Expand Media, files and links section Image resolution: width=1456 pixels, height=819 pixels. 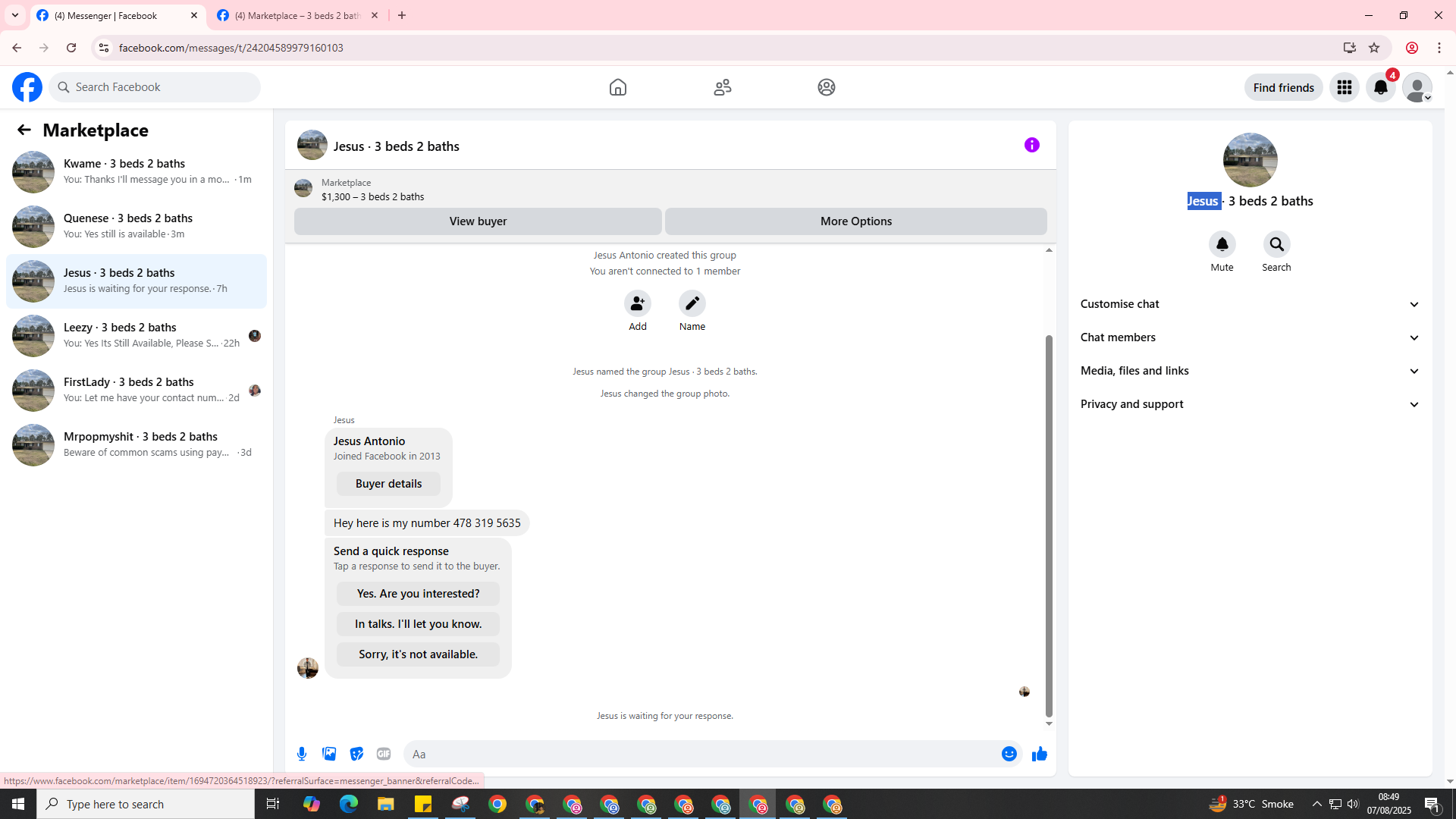1250,371
